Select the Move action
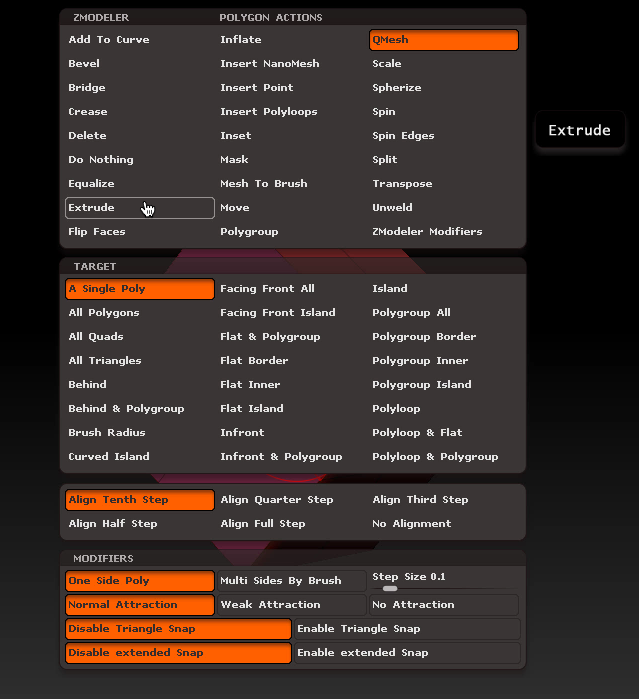The height and width of the screenshot is (699, 639). [292, 208]
